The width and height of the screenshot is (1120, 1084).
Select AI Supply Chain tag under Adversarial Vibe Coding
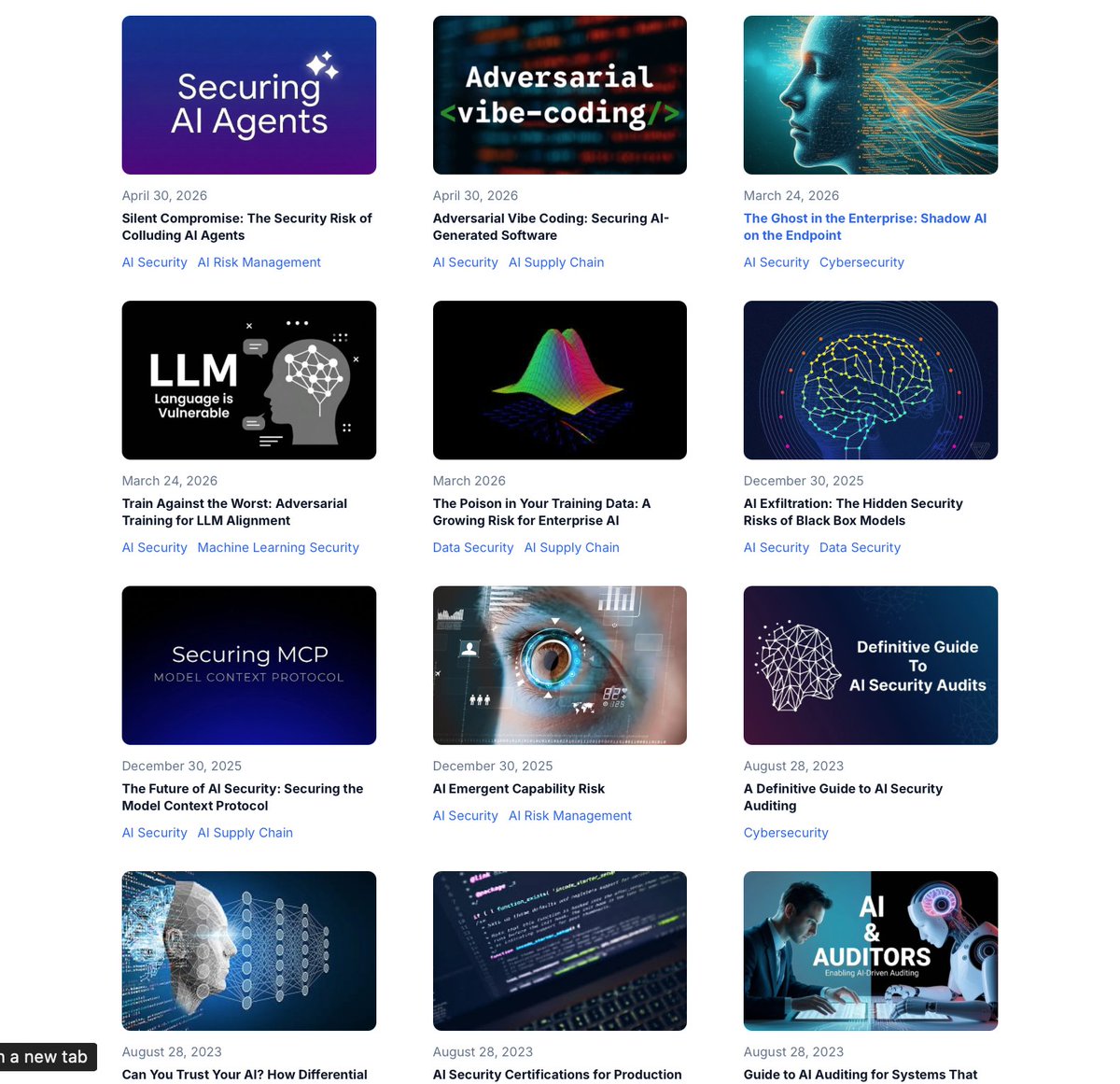tap(556, 262)
